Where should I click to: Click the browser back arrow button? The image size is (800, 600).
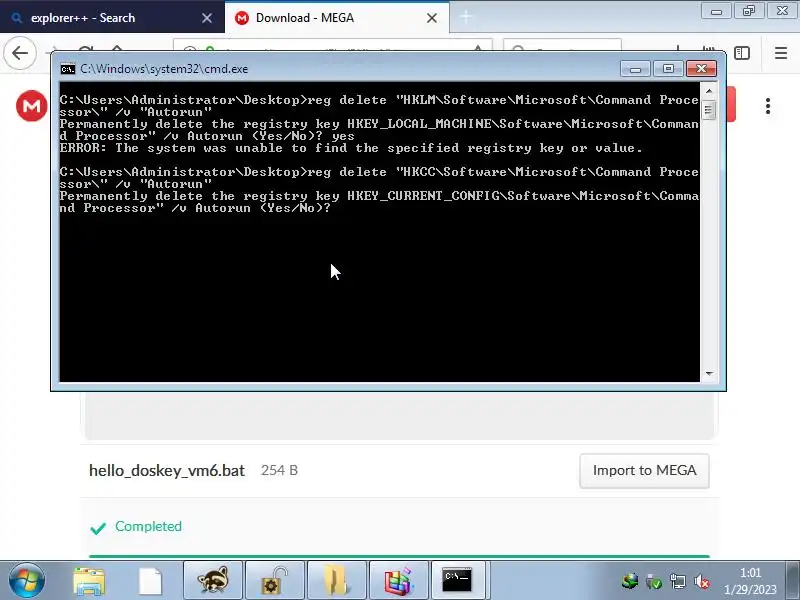tap(20, 53)
